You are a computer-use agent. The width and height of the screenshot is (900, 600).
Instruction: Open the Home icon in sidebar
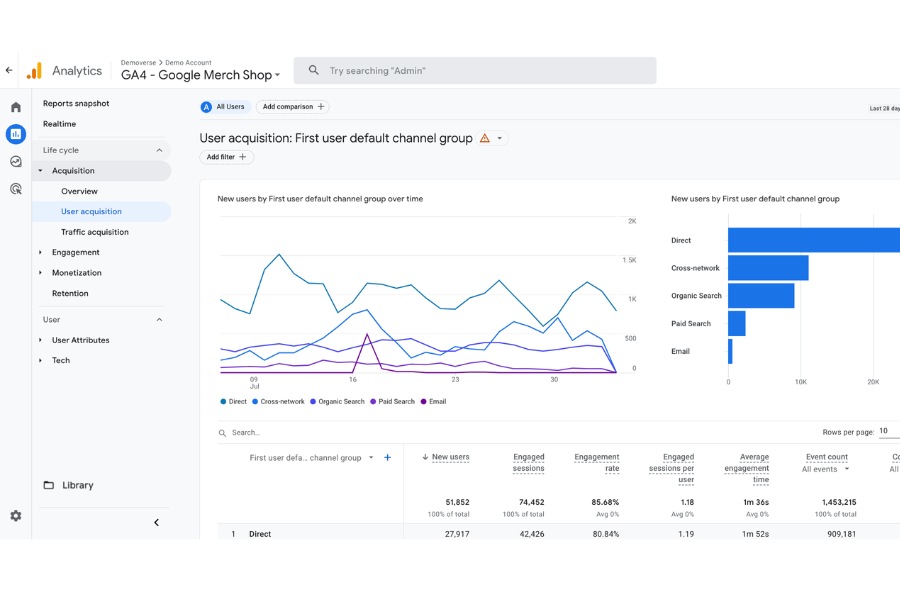[15, 107]
